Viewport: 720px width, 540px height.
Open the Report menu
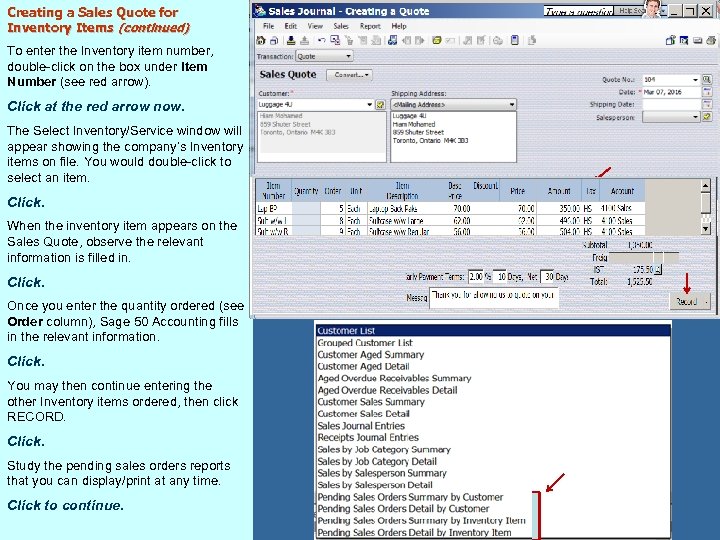[370, 26]
